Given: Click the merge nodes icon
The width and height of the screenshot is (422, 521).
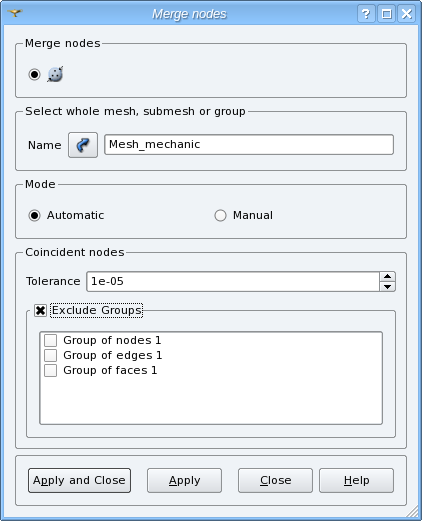Looking at the screenshot, I should (55, 74).
